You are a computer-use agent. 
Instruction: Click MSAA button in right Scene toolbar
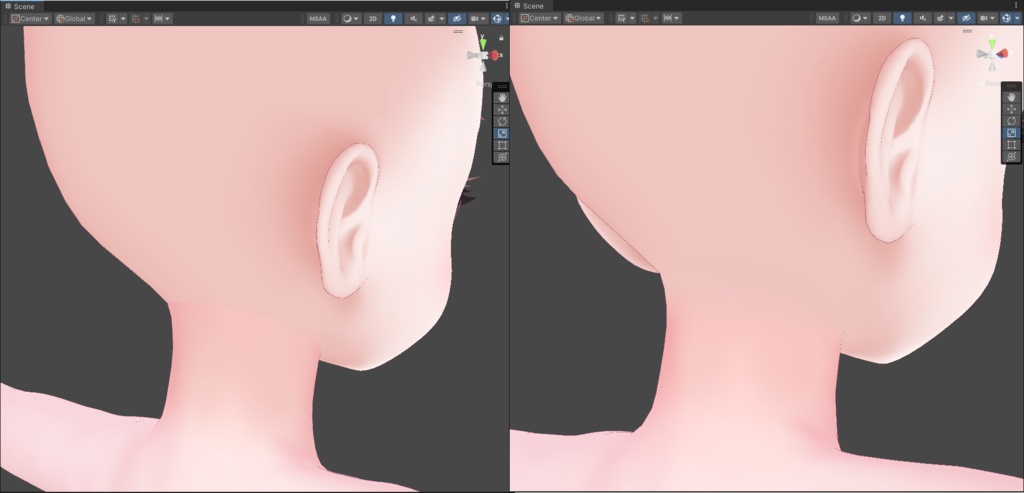827,18
